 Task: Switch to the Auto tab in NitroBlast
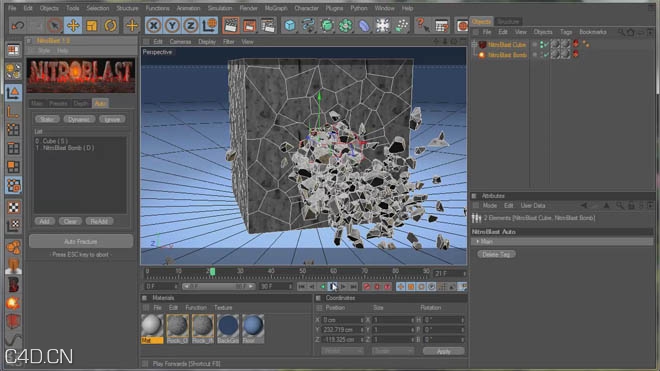click(x=100, y=104)
